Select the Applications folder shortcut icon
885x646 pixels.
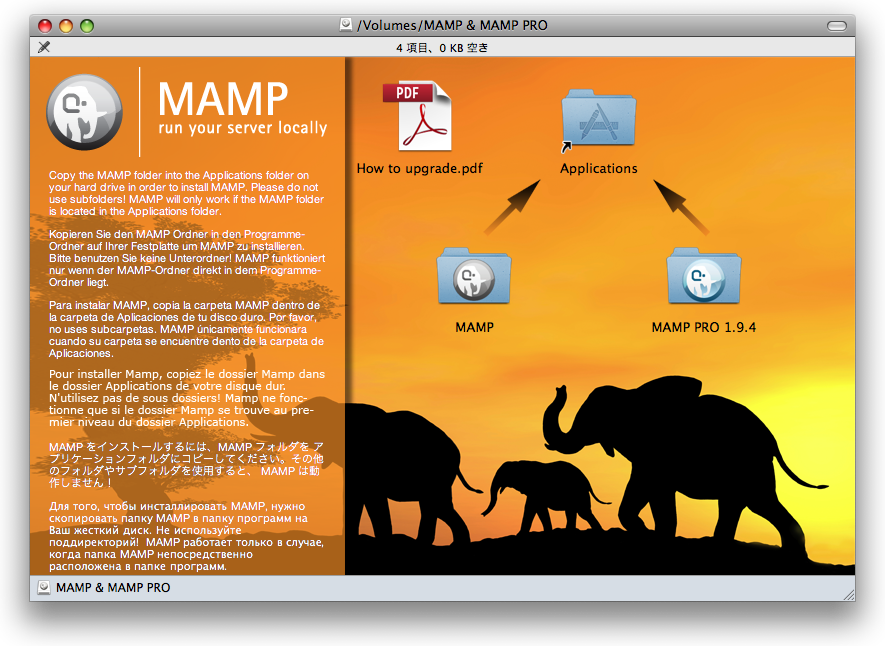[598, 120]
